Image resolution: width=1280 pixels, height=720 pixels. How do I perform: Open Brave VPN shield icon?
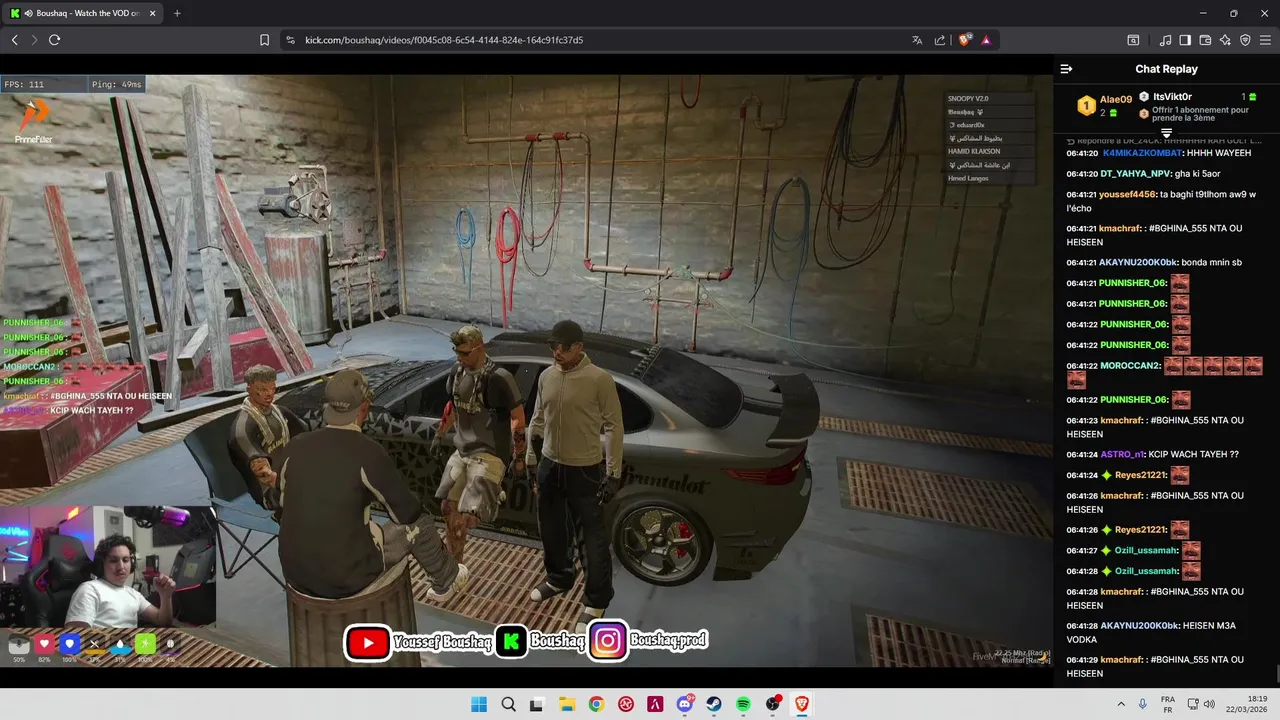pos(1245,40)
